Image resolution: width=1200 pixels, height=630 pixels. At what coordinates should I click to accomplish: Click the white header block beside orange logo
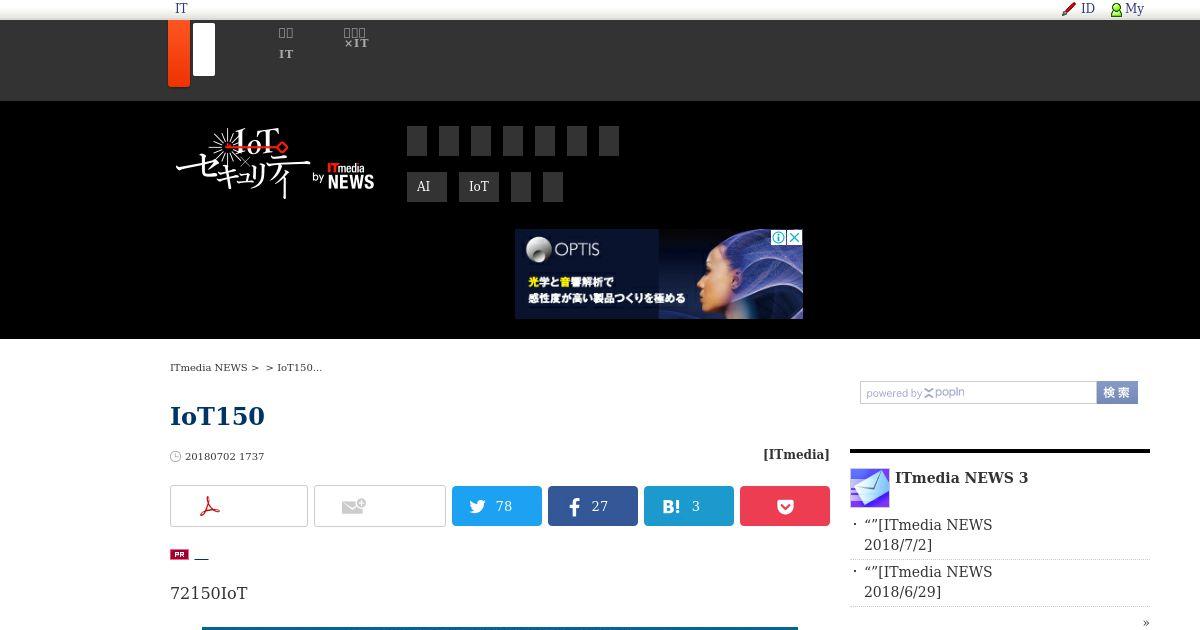pos(204,50)
